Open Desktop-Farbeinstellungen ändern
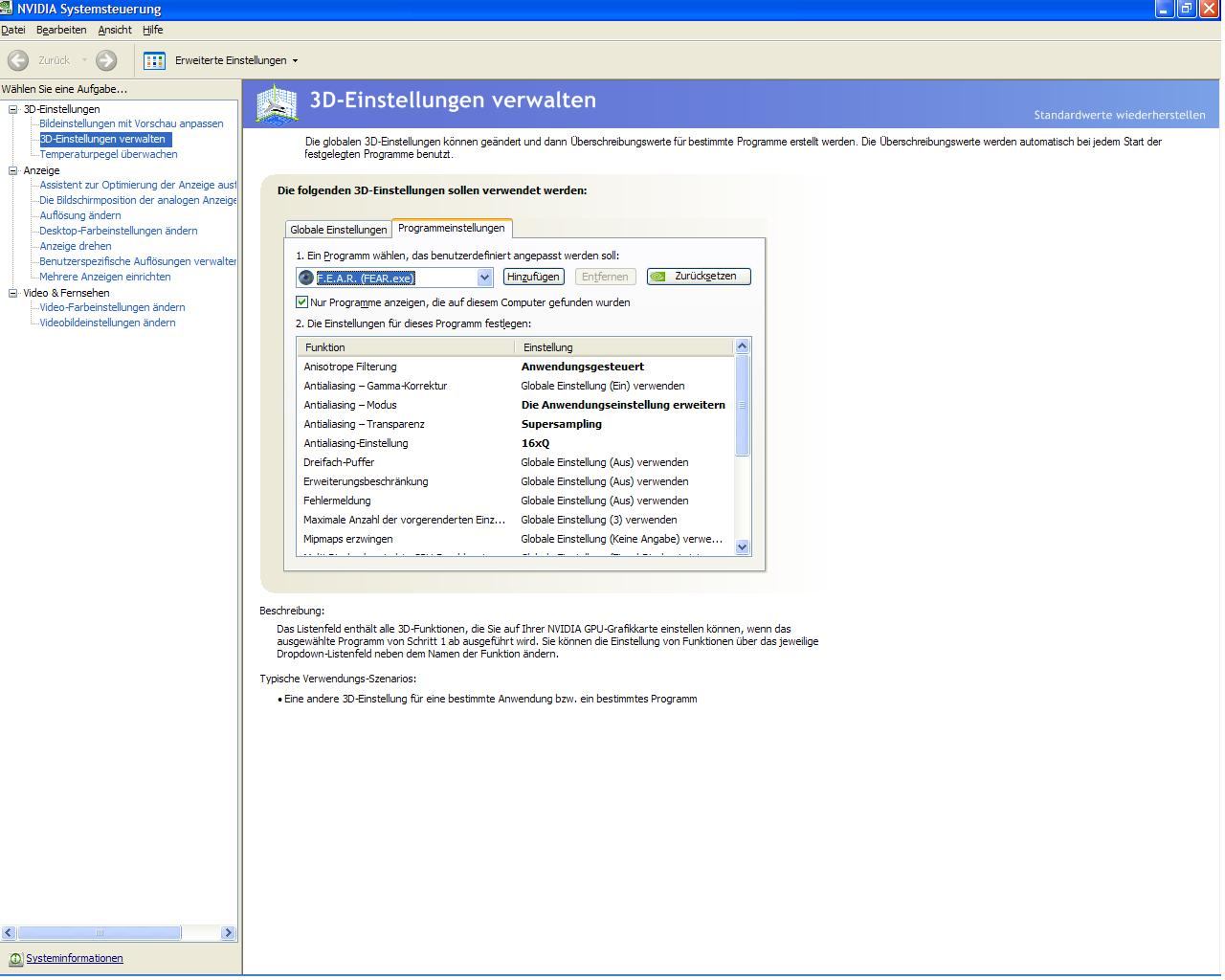This screenshot has width=1225, height=980. [119, 231]
